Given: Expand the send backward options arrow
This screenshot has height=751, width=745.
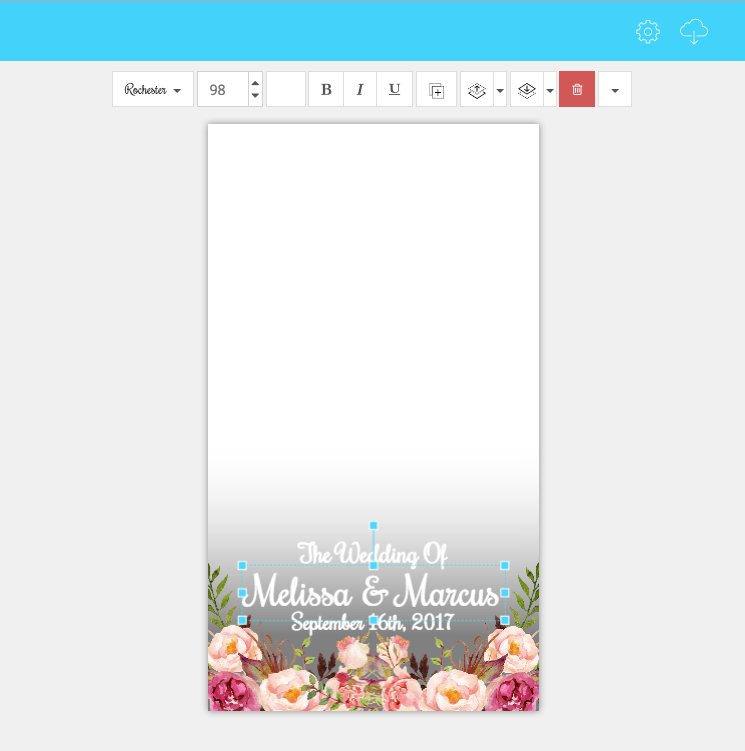Looking at the screenshot, I should point(550,90).
